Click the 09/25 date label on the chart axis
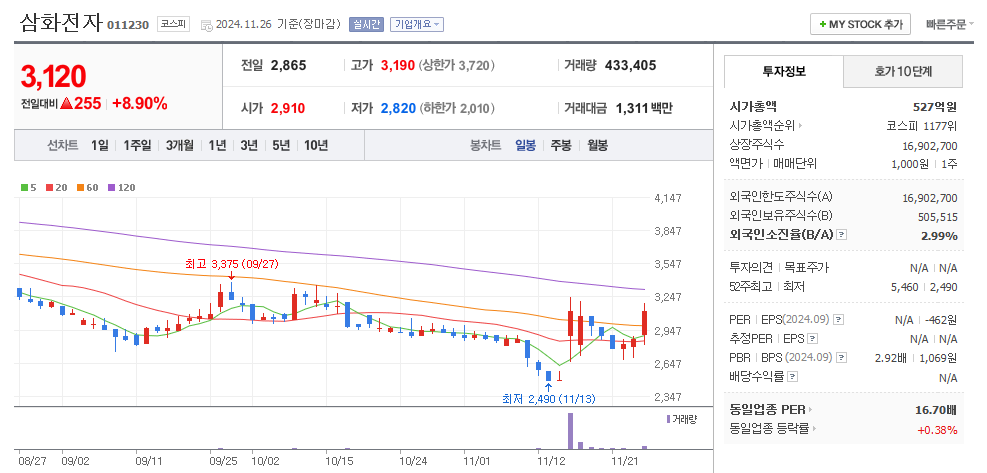Viewport: 987px width, 473px height. tap(221, 461)
